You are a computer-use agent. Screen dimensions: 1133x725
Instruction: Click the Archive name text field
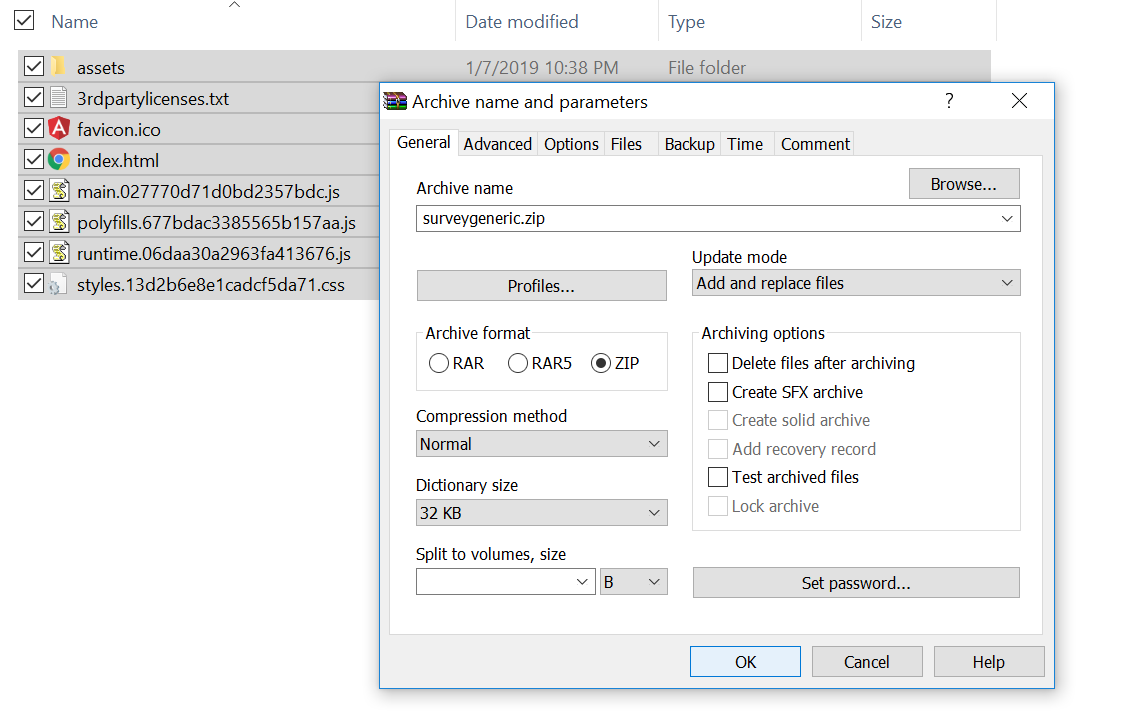[x=705, y=219]
